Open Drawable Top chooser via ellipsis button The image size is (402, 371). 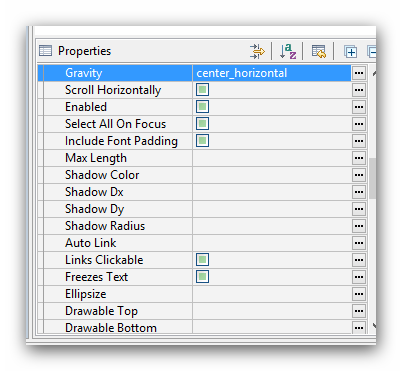pyautogui.click(x=359, y=311)
